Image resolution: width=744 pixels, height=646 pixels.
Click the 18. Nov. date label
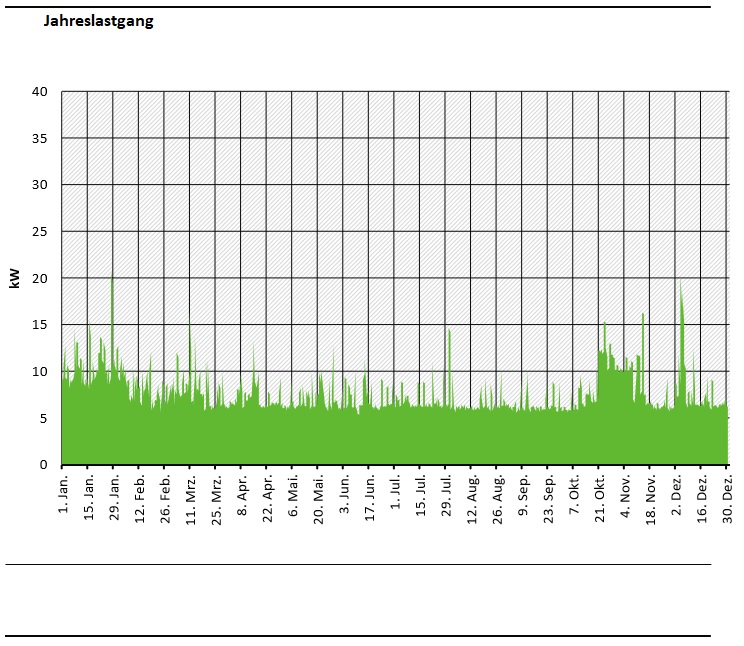[x=651, y=497]
